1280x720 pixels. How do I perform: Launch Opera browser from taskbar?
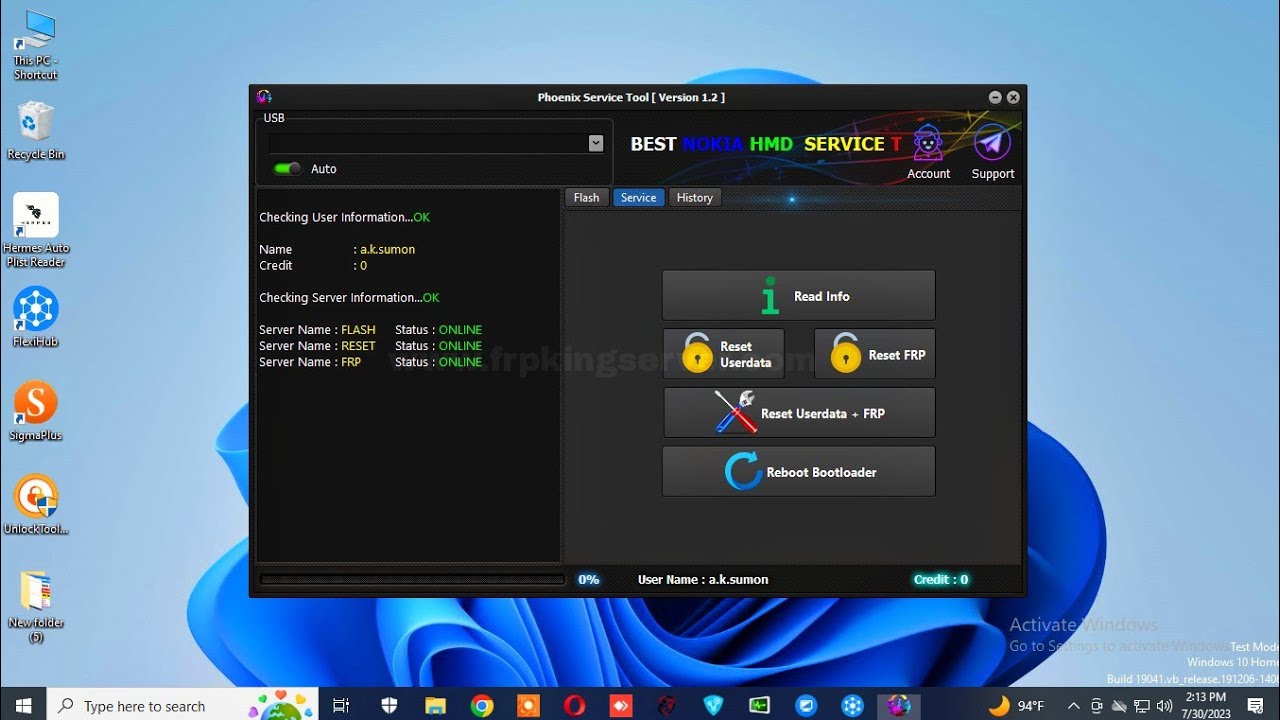(574, 706)
